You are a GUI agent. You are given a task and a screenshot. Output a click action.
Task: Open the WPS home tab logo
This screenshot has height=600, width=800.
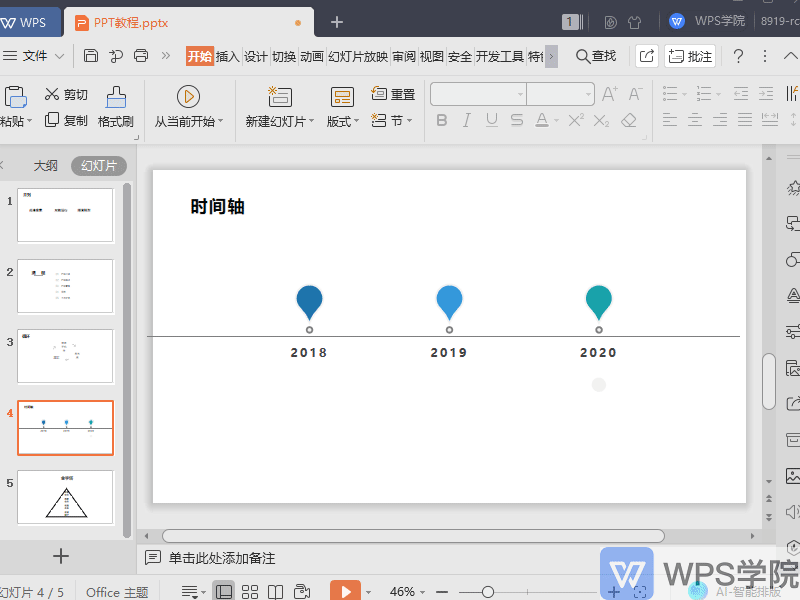pyautogui.click(x=24, y=22)
